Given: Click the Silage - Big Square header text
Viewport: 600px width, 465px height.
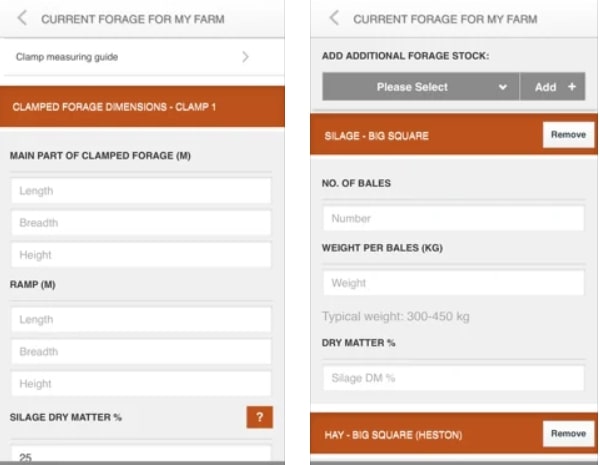Looking at the screenshot, I should coord(377,136).
